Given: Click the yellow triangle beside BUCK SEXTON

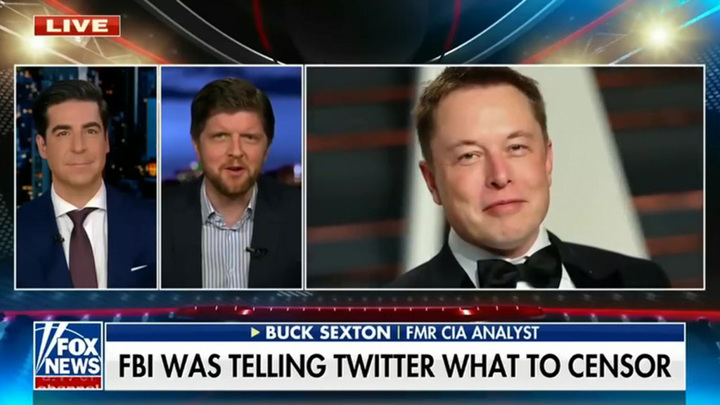Looking at the screenshot, I should (x=255, y=332).
